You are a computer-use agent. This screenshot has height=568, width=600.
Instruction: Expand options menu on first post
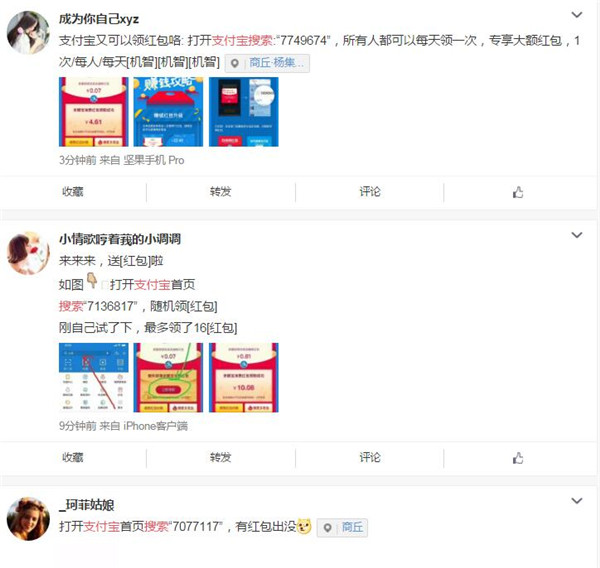tap(577, 15)
